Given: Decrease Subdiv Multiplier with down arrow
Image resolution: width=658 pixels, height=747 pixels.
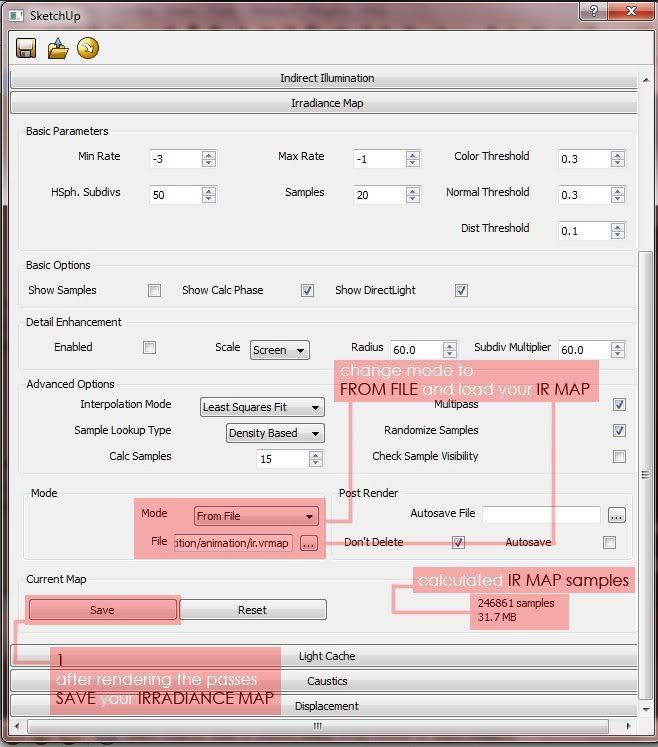Looking at the screenshot, I should point(618,354).
